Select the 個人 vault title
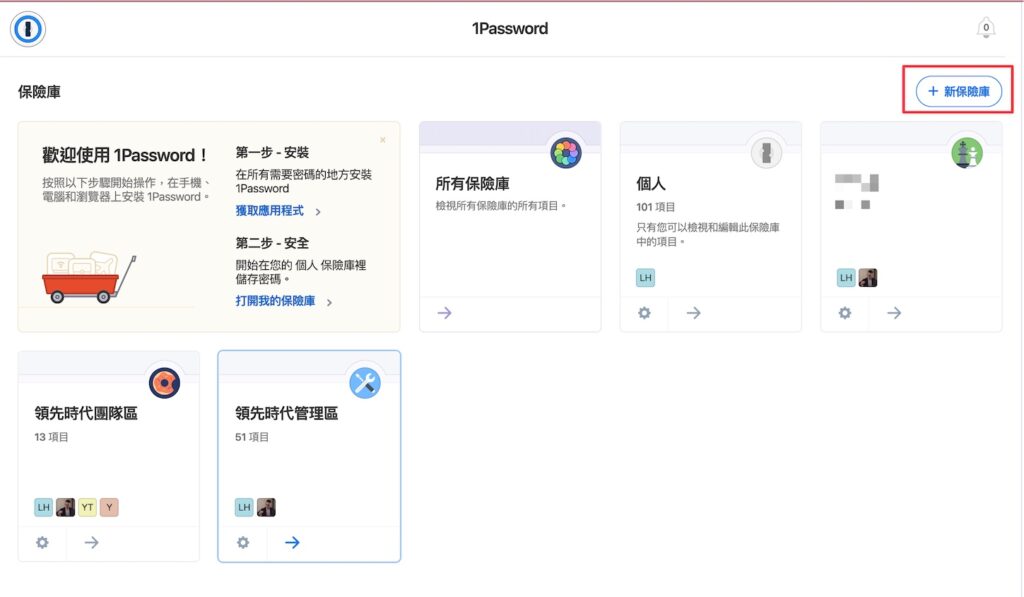Screen dimensions: 1024x597 pyautogui.click(x=651, y=184)
